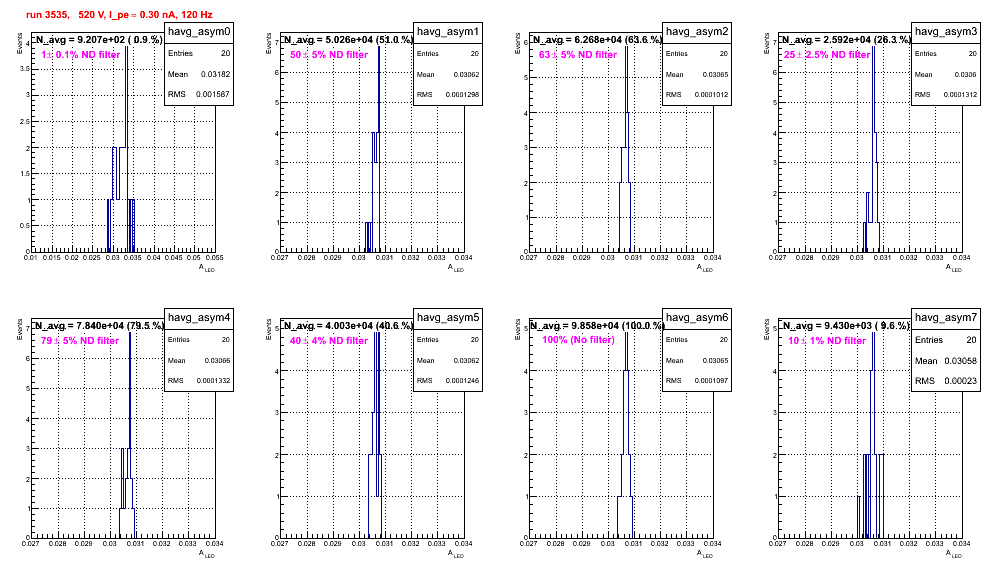
Task: Click the N_avg = 2.592e+04 label
Action: click(x=846, y=39)
